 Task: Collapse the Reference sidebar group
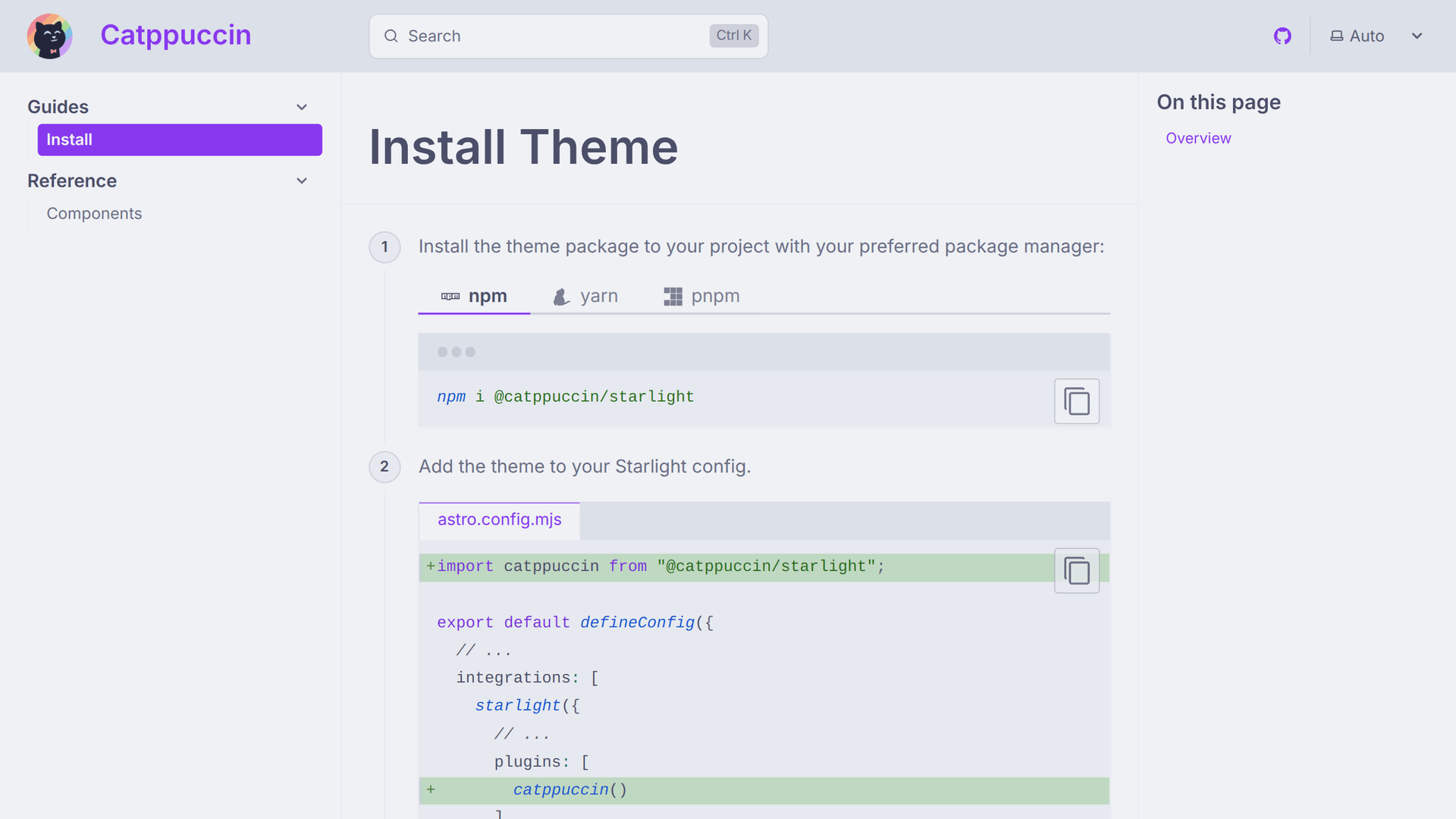168,180
